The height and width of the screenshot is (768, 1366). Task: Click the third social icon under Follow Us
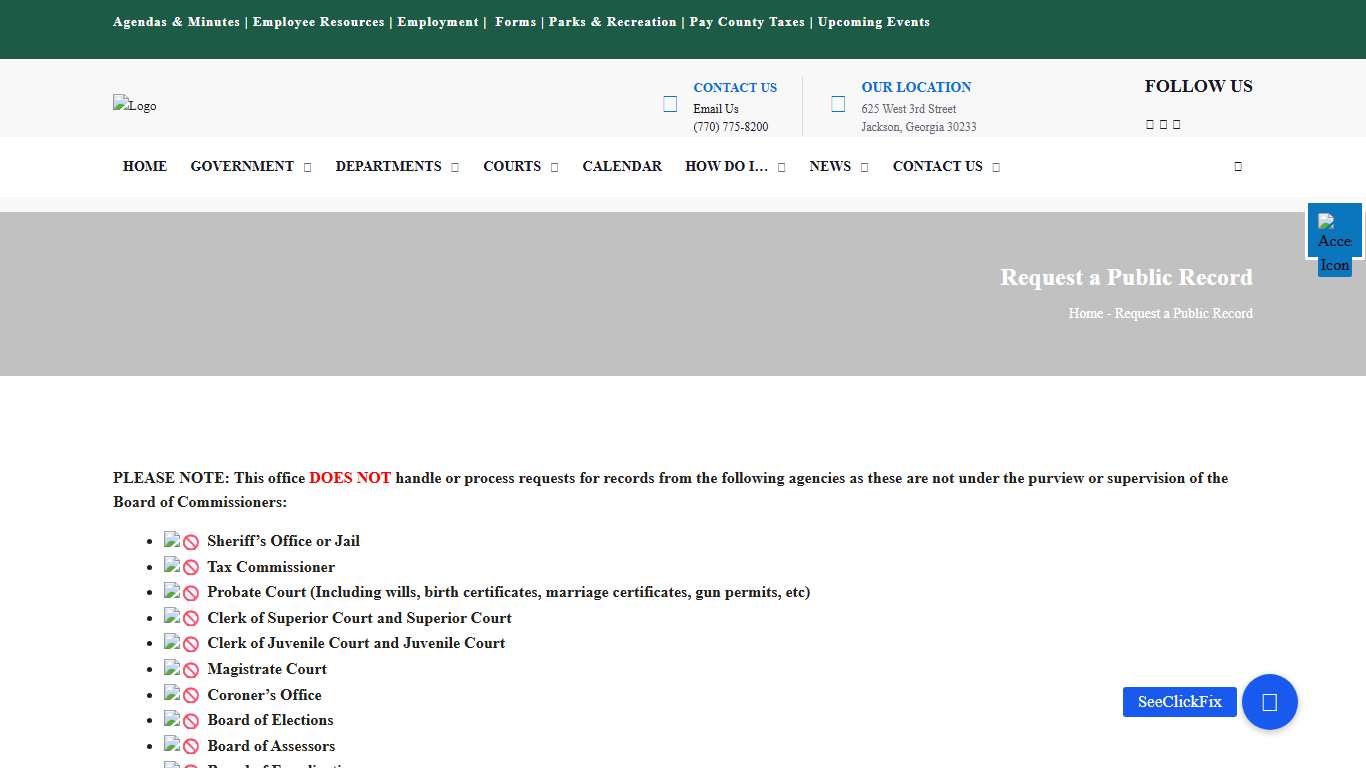tap(1176, 124)
